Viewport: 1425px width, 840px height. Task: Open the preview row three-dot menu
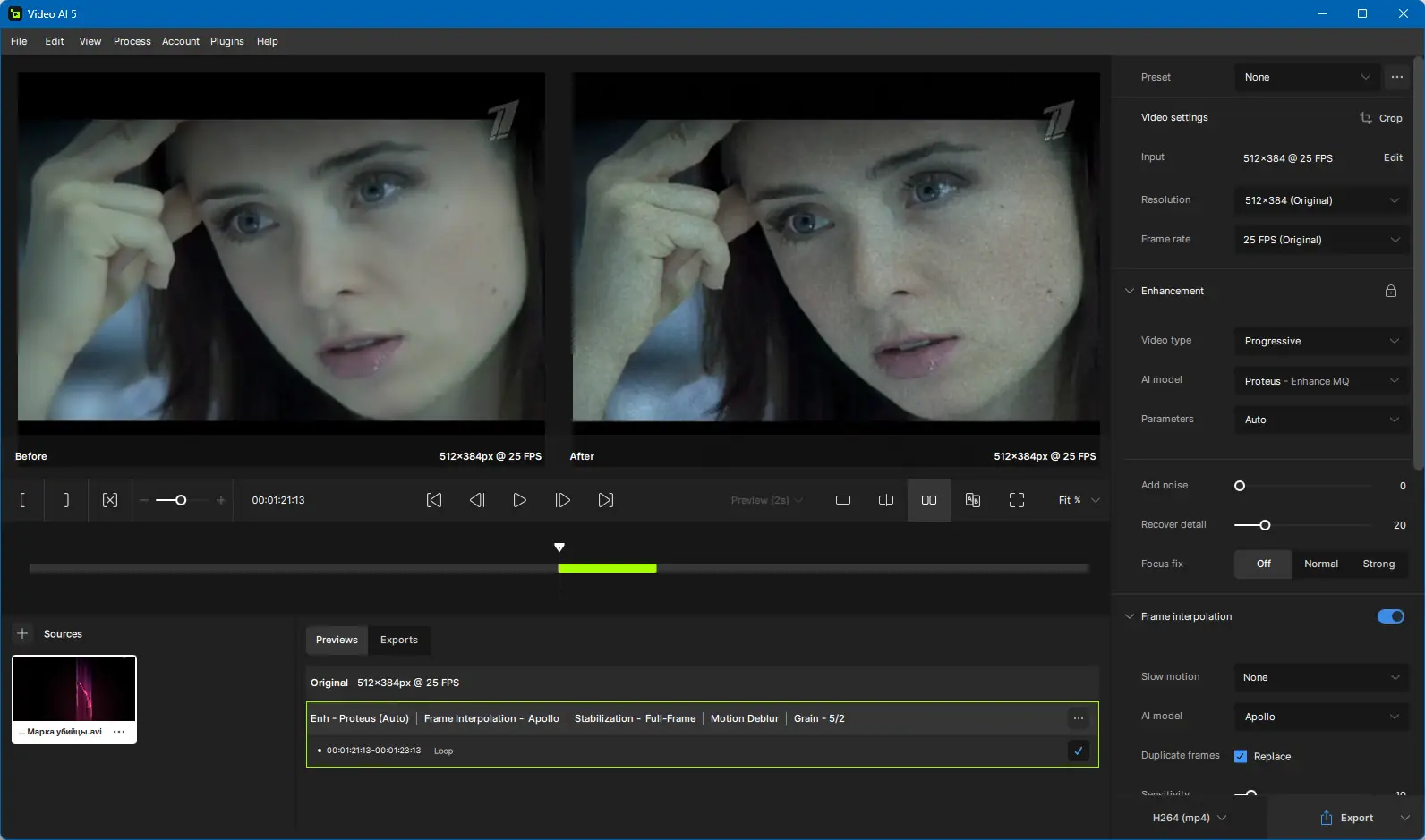(1079, 718)
